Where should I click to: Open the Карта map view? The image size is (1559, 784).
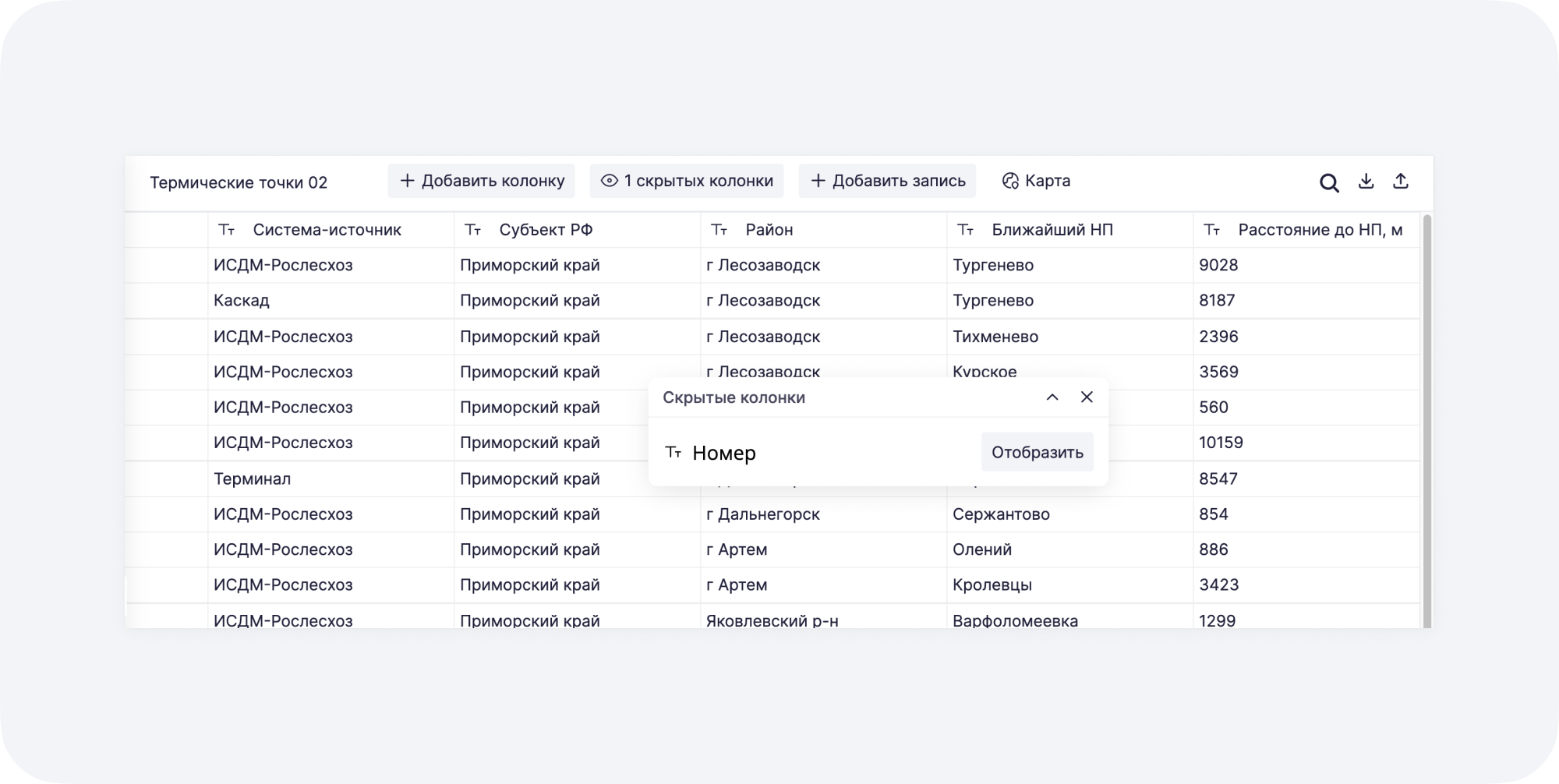point(1038,181)
